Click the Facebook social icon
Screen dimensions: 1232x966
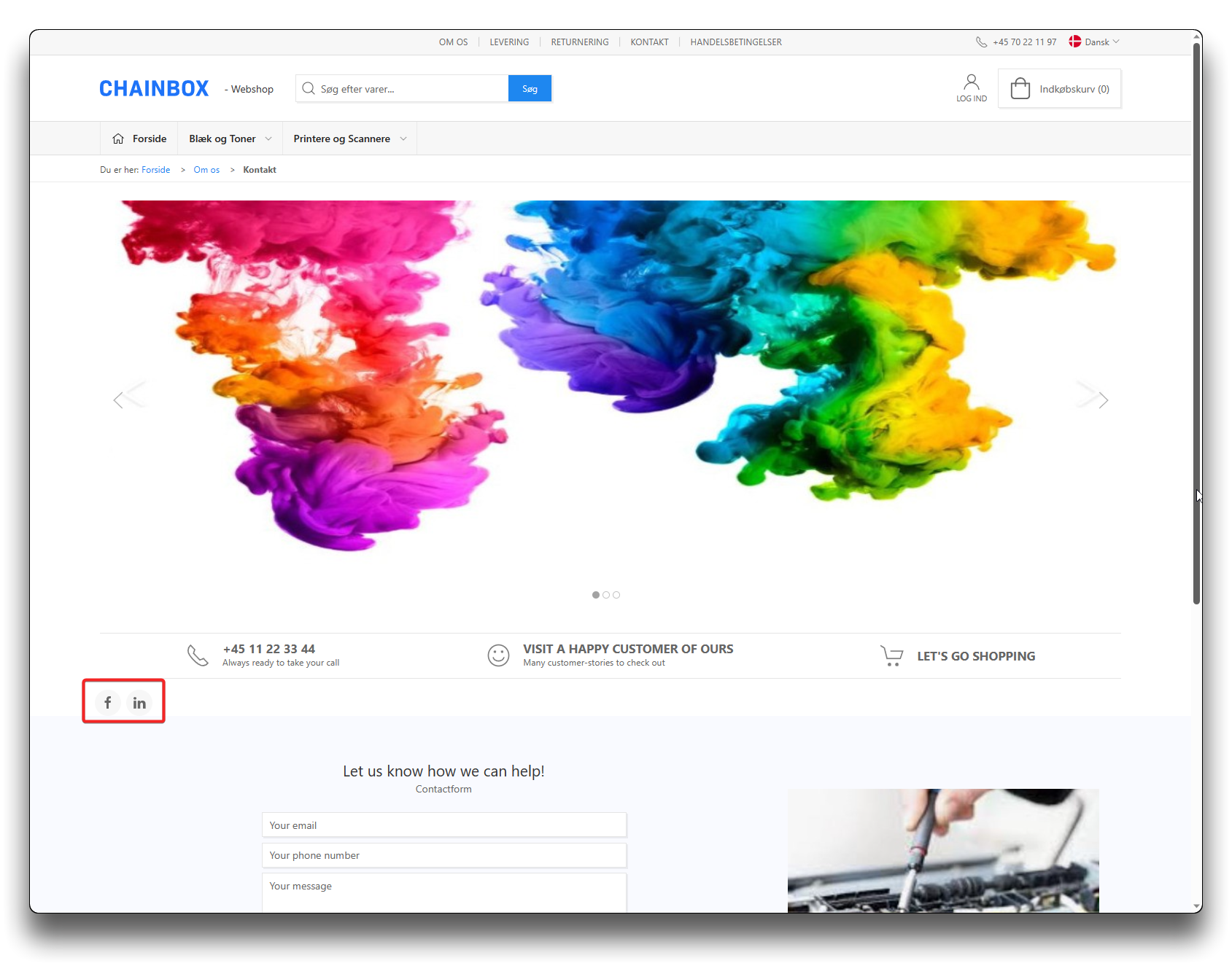click(x=108, y=702)
